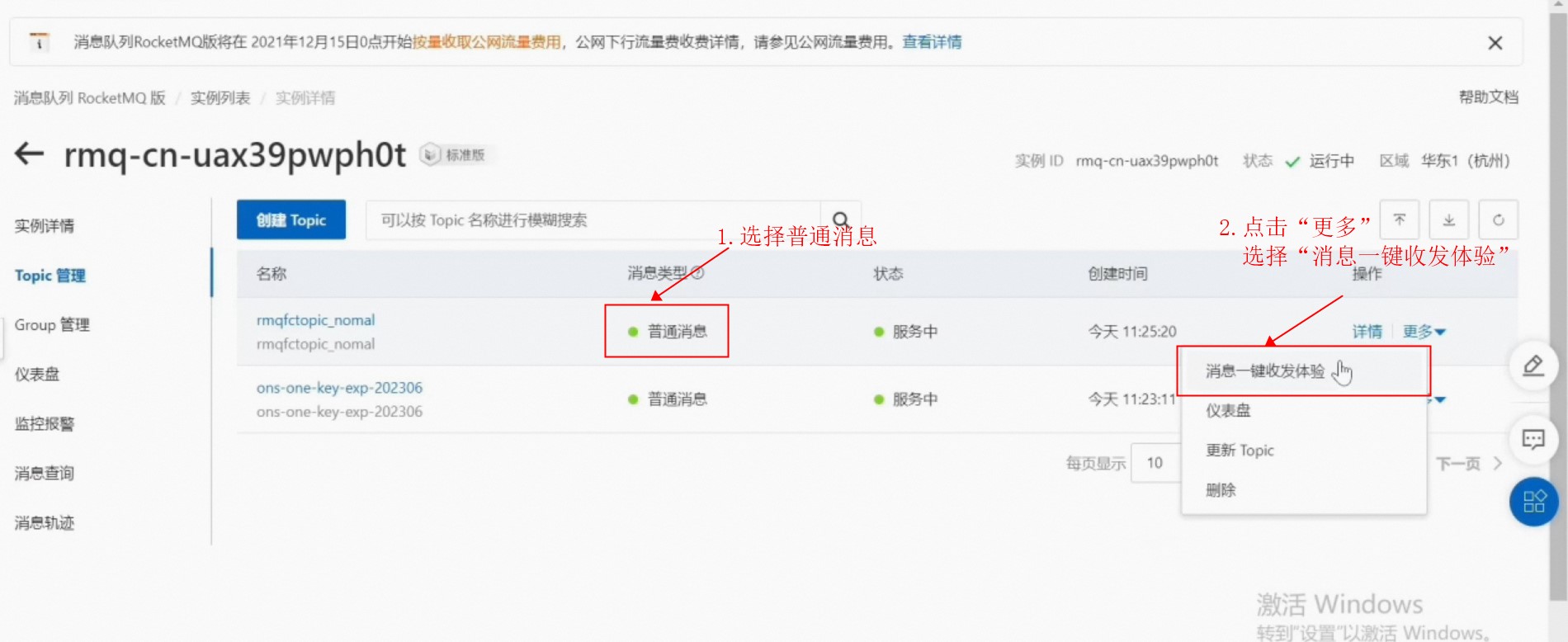
Task: Open 消息查询 in the sidebar
Action: pos(45,473)
